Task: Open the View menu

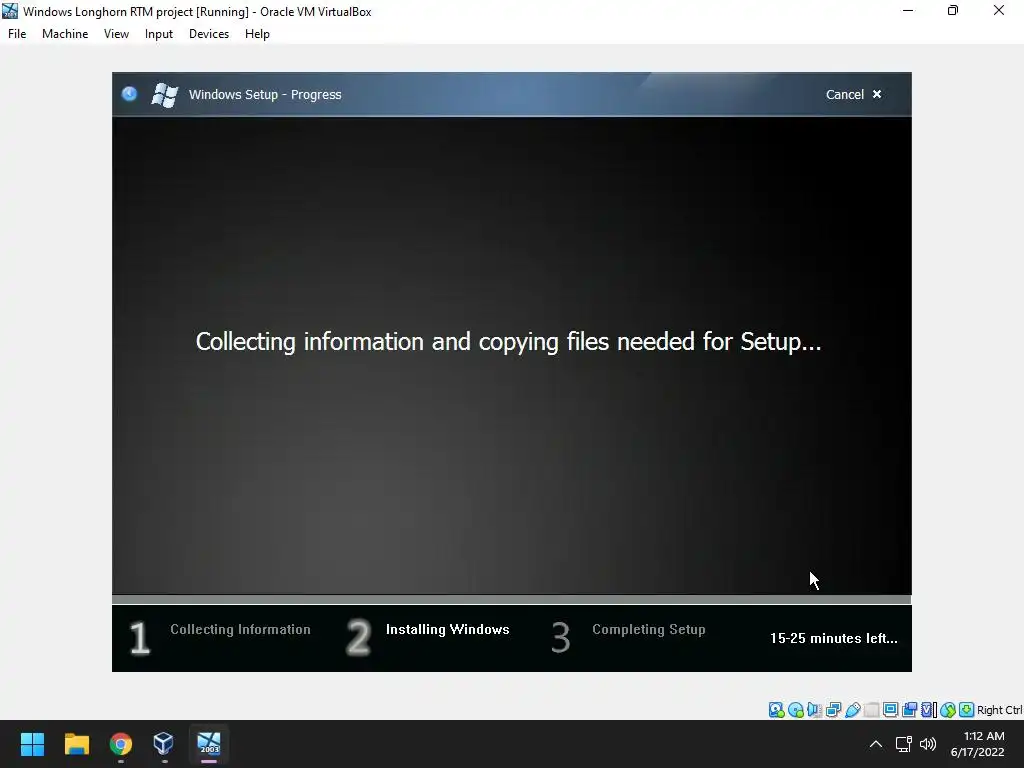Action: click(116, 34)
